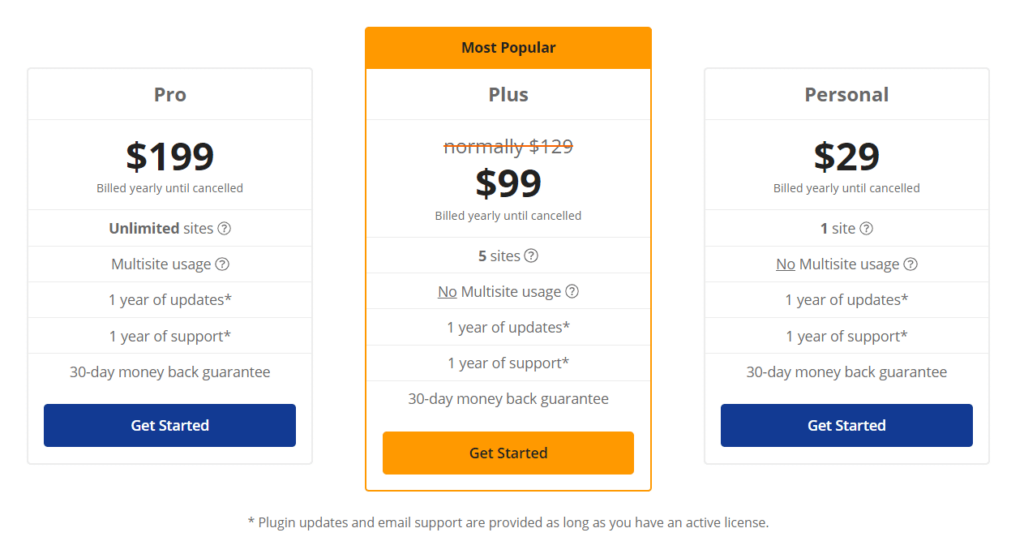Click help icon beside Personal No Multisite usage
The image size is (1024, 554).
click(910, 264)
